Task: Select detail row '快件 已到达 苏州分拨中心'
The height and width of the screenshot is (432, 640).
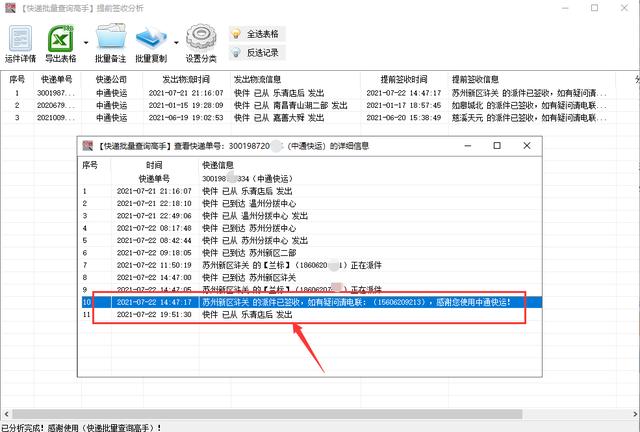Action: [310, 228]
